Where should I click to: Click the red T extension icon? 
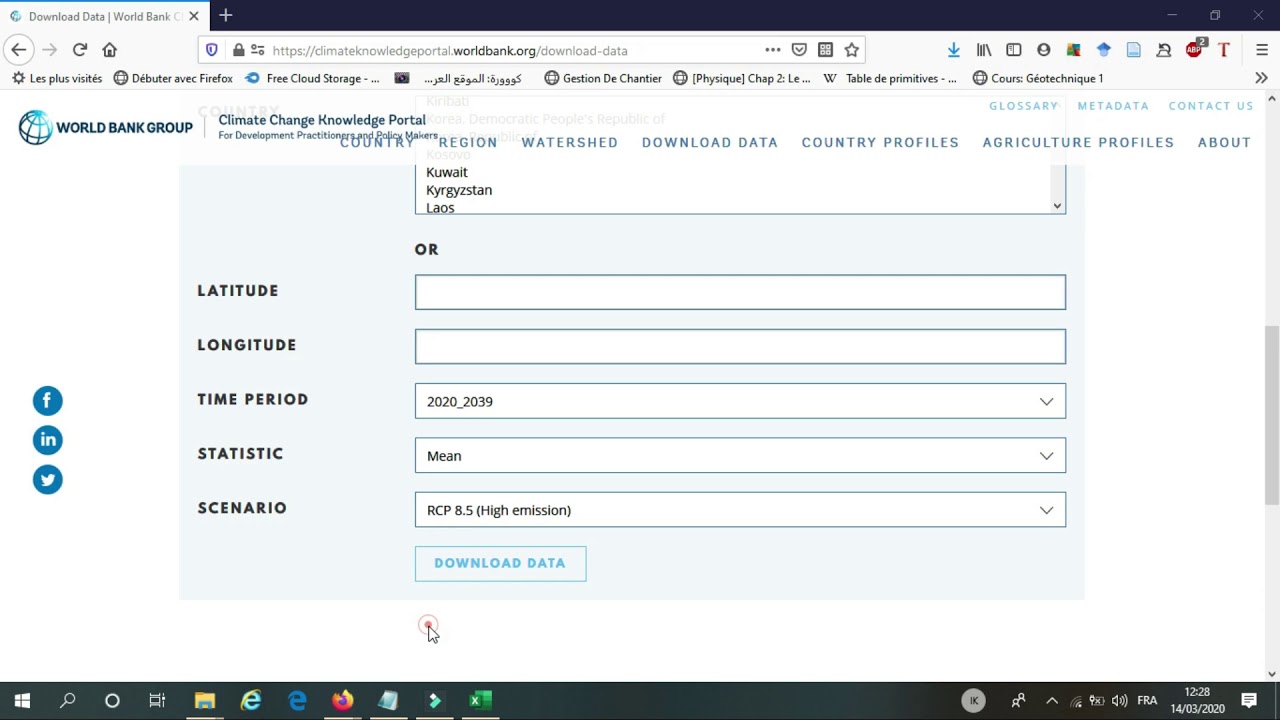pyautogui.click(x=1224, y=50)
